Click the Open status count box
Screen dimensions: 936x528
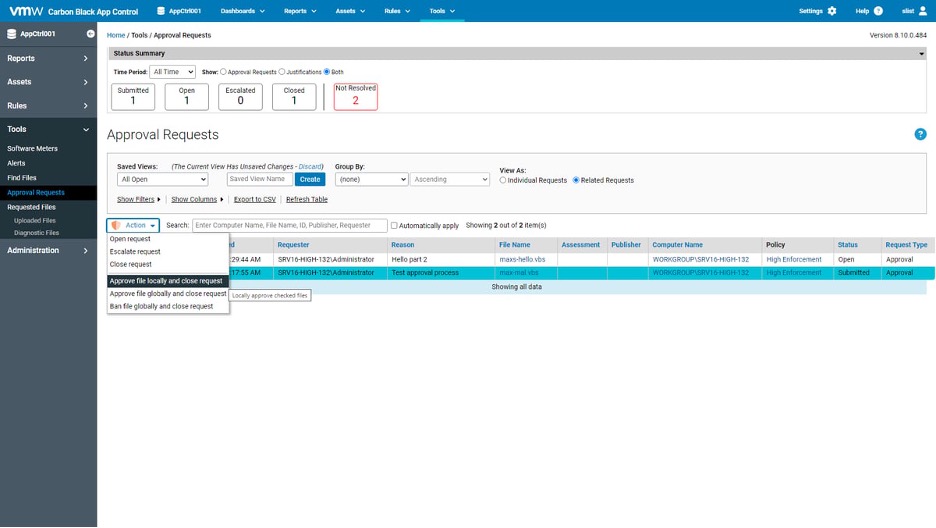click(187, 97)
